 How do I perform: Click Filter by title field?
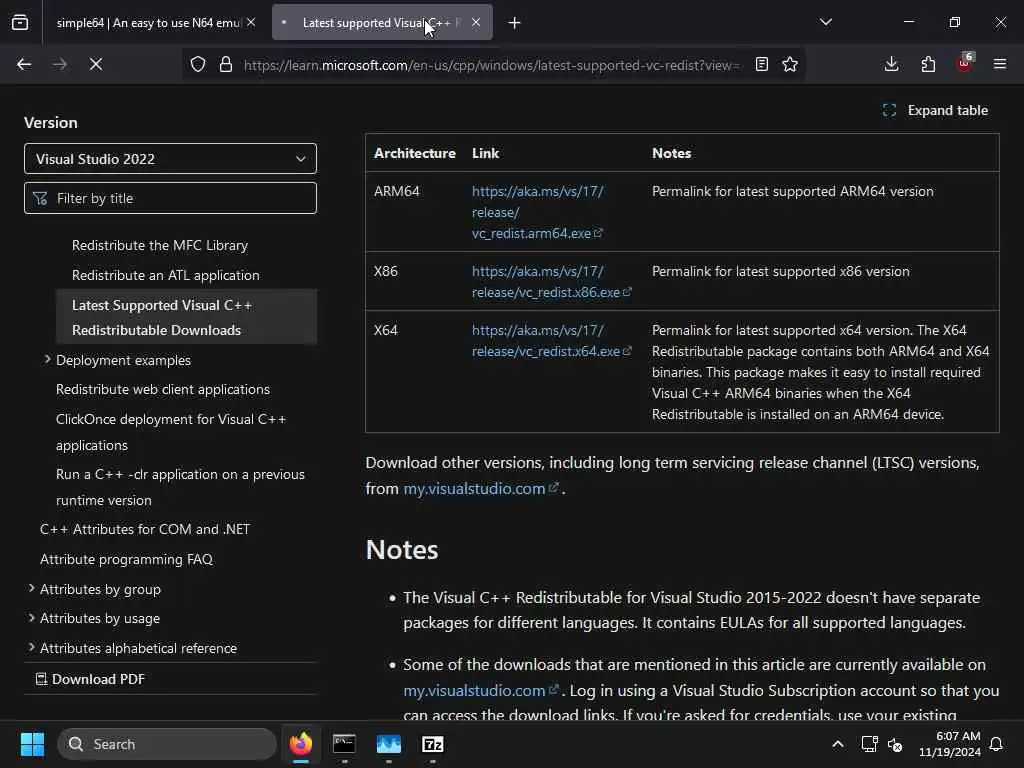pyautogui.click(x=170, y=198)
